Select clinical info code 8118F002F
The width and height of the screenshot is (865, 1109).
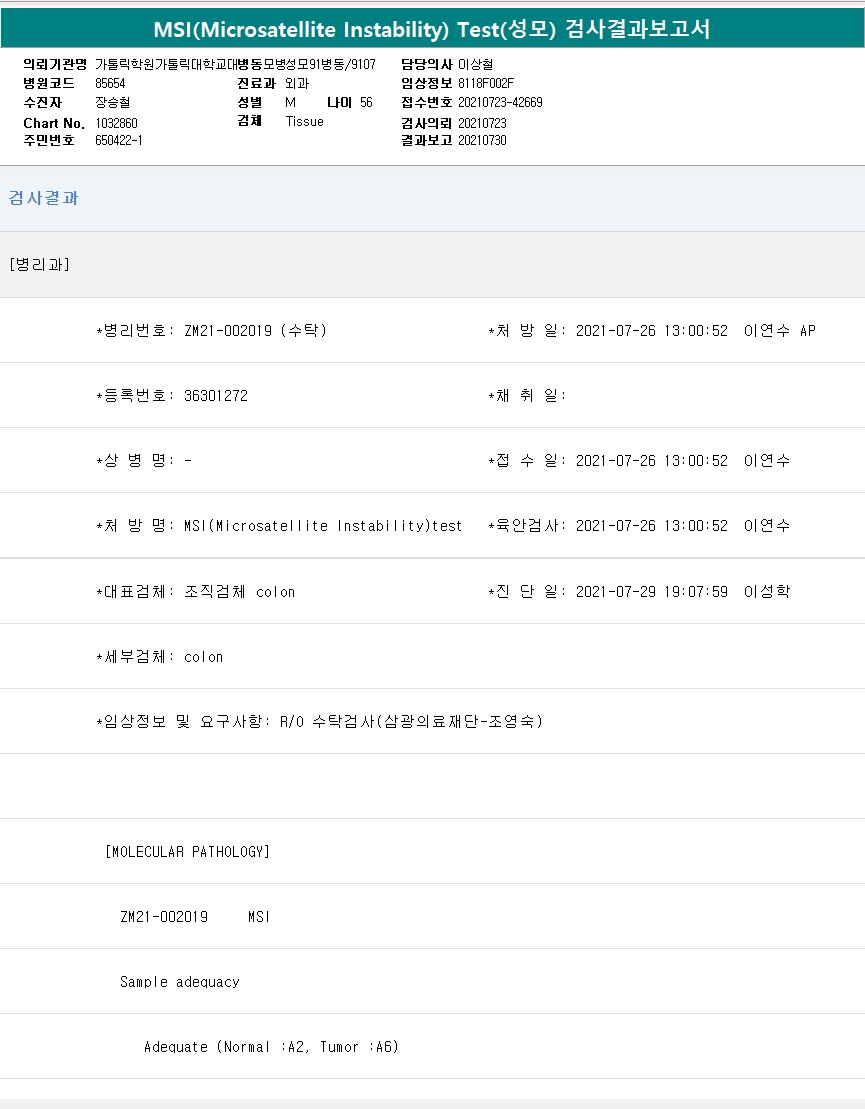(x=486, y=83)
